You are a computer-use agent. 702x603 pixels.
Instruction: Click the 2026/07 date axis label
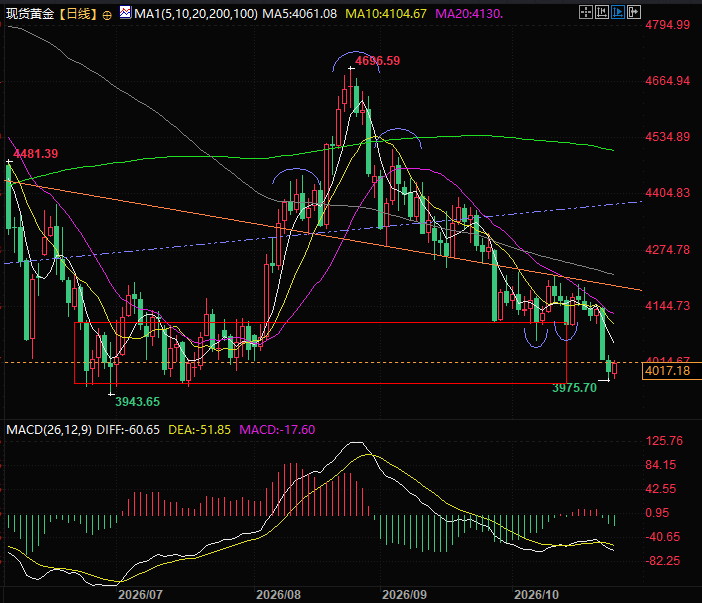140,595
